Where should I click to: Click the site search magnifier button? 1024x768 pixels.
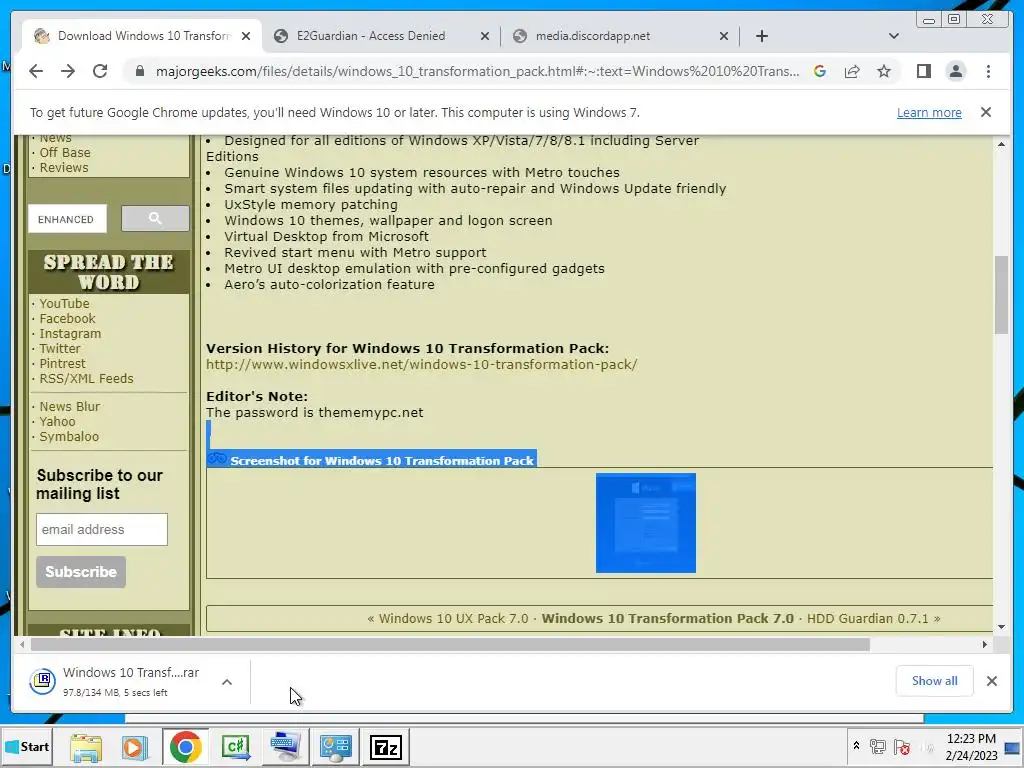click(155, 218)
